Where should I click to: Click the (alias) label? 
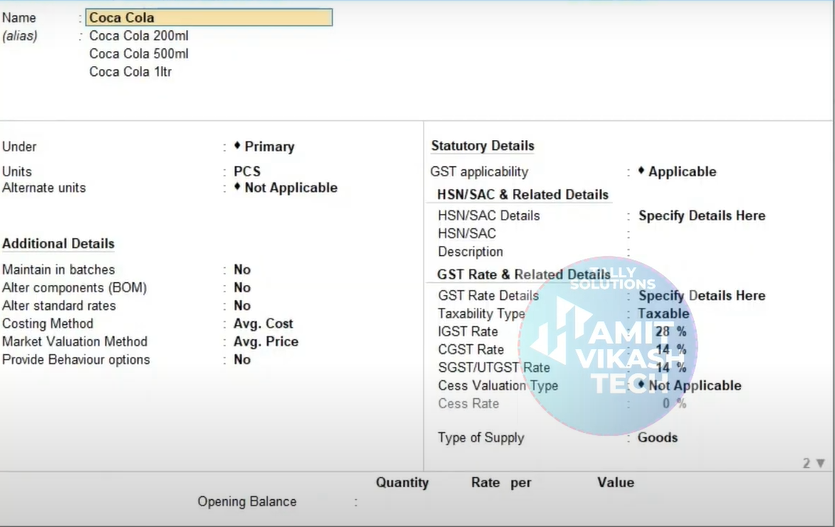coord(20,36)
